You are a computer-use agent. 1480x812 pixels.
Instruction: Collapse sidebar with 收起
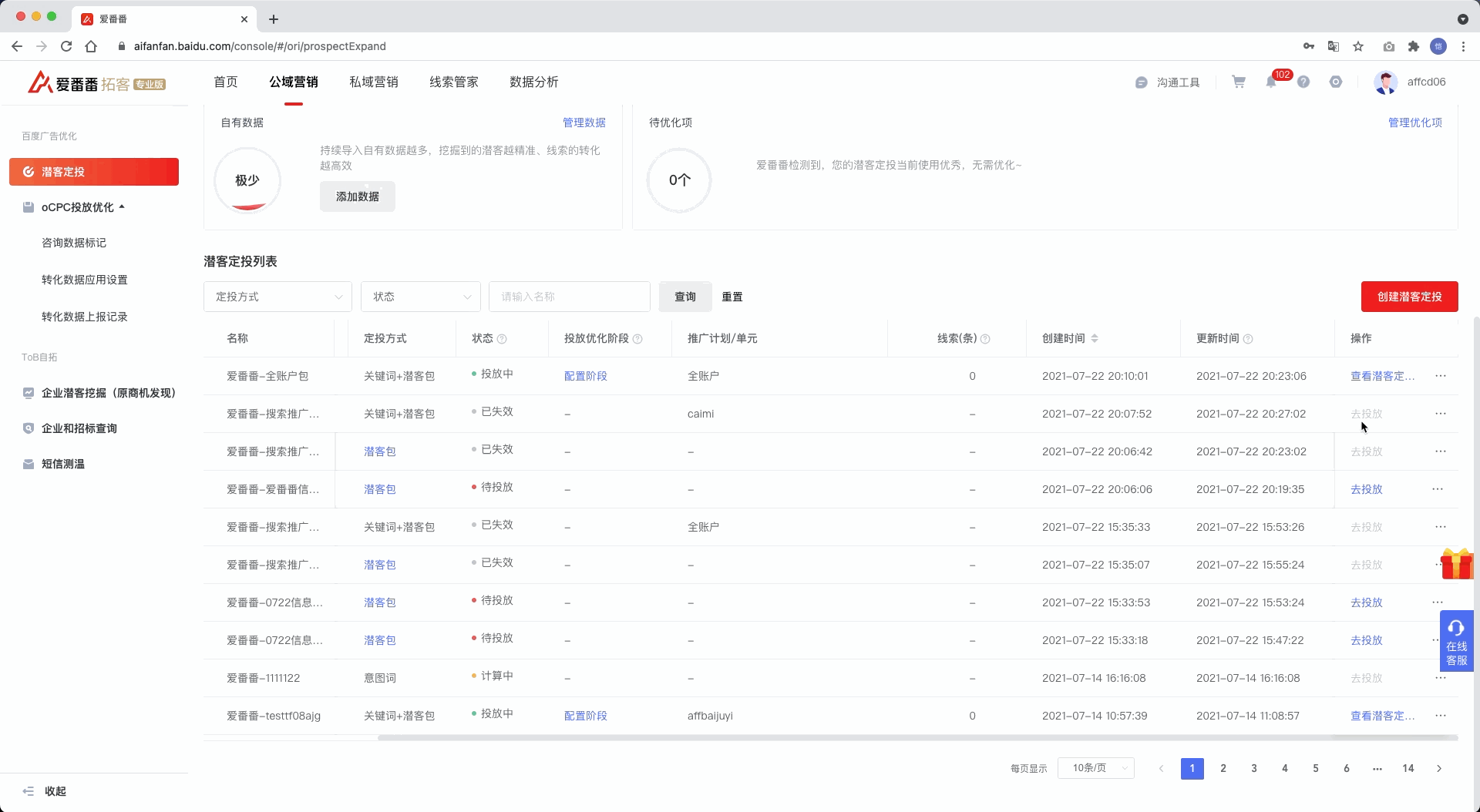45,791
